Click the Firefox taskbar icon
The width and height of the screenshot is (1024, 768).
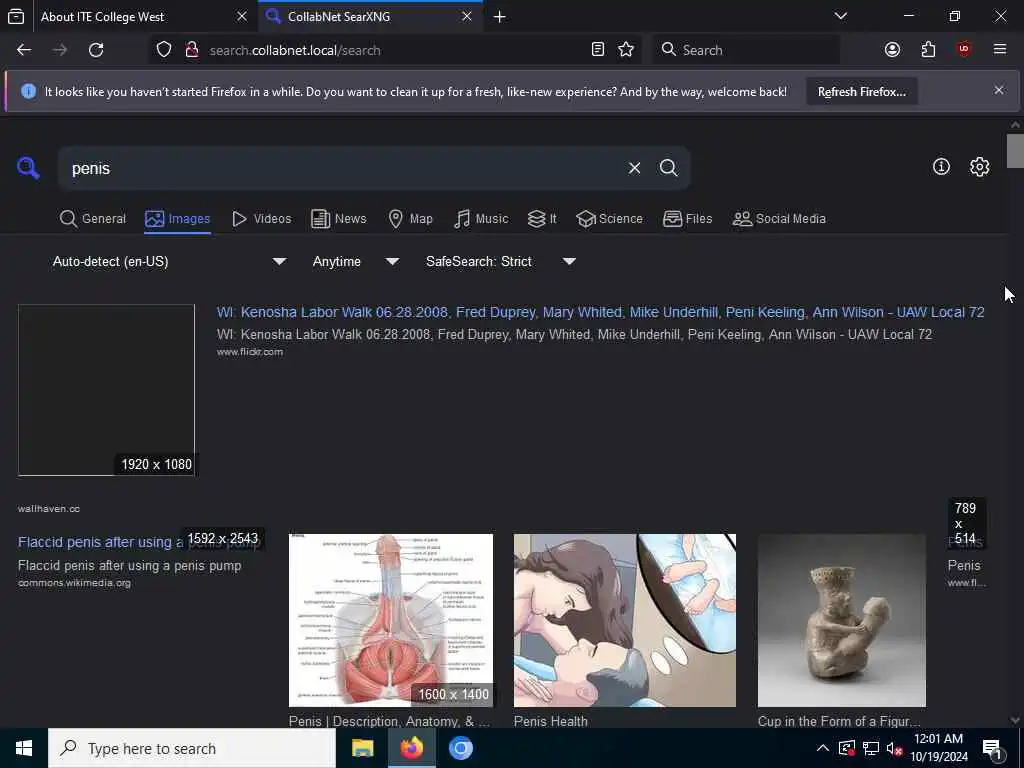[x=411, y=748]
